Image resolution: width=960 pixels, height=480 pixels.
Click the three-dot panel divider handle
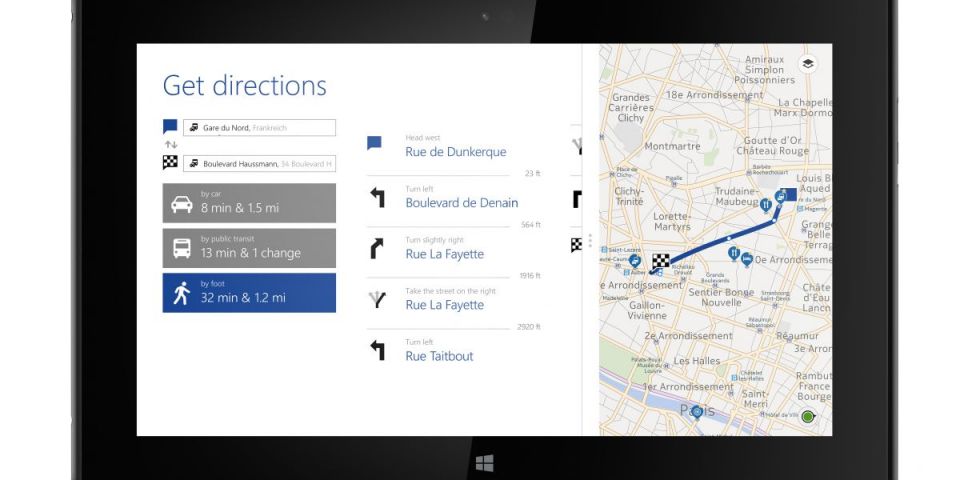(x=591, y=241)
